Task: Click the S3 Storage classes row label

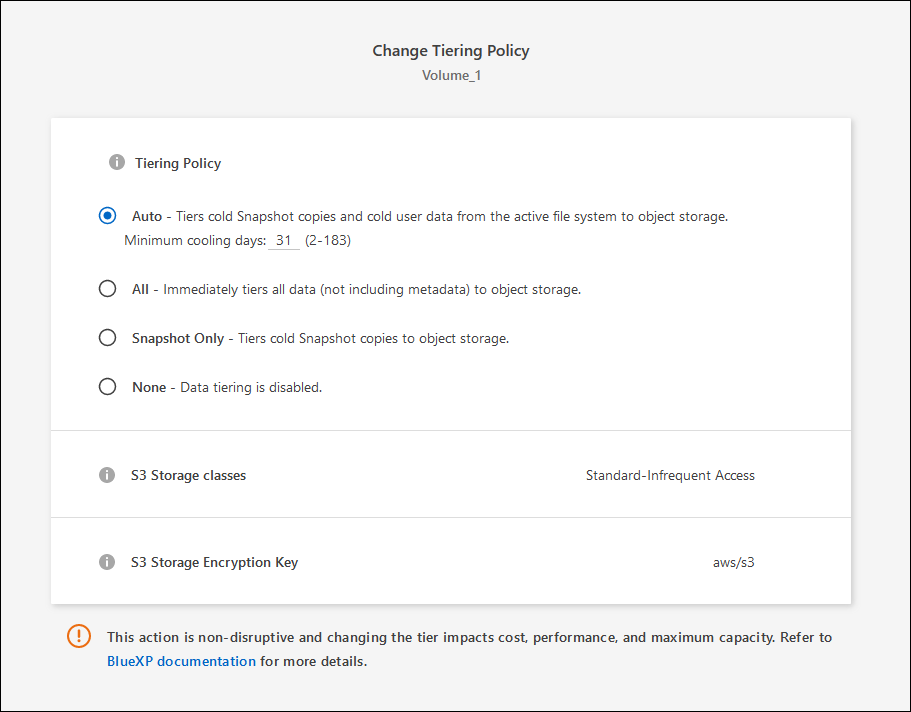Action: coord(188,475)
